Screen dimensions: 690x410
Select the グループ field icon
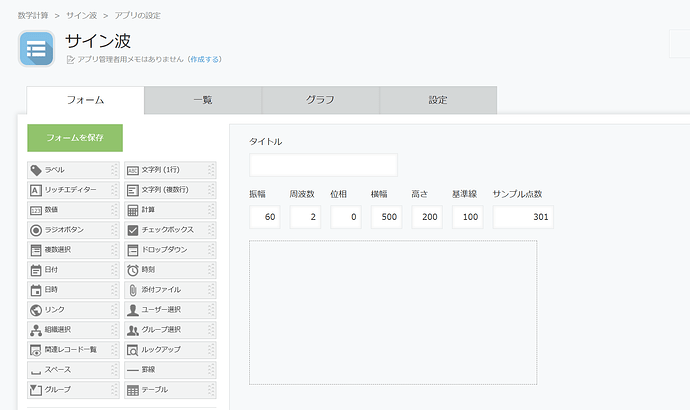(x=36, y=390)
